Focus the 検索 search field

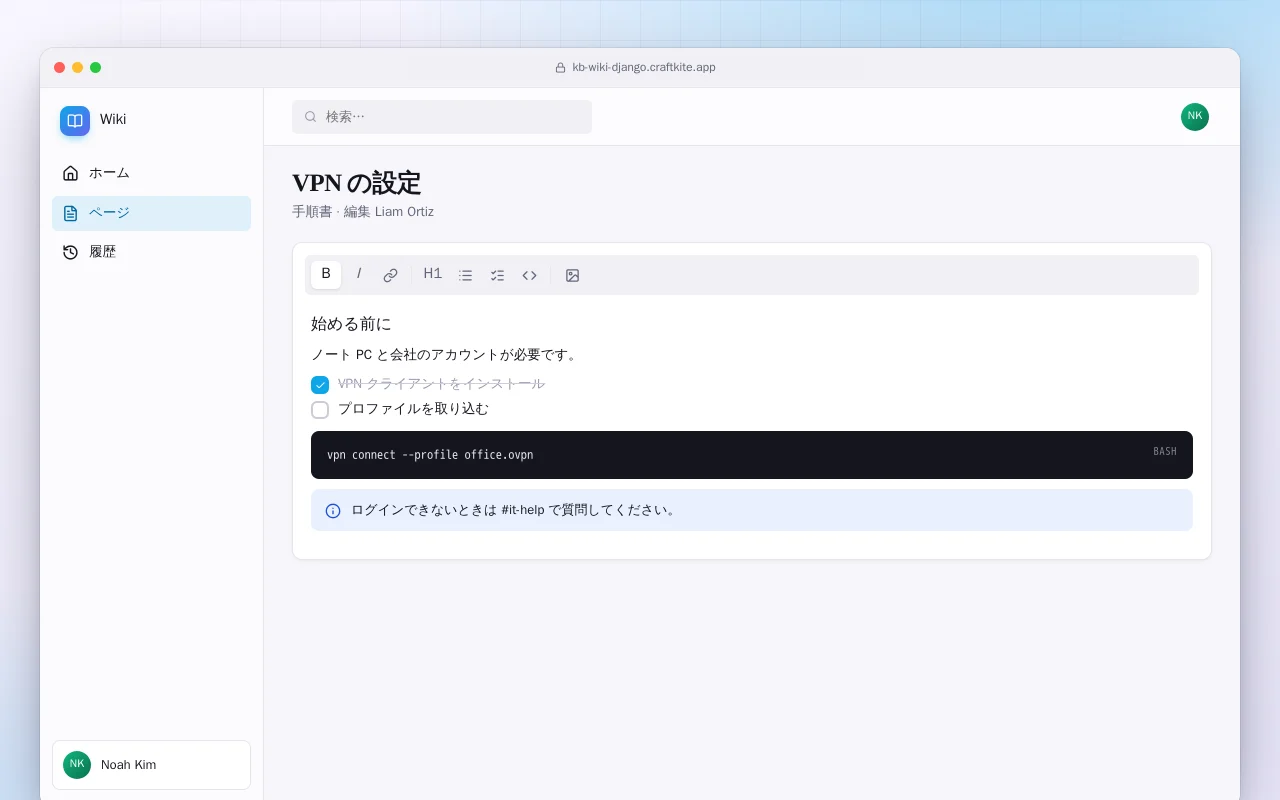pyautogui.click(x=442, y=117)
